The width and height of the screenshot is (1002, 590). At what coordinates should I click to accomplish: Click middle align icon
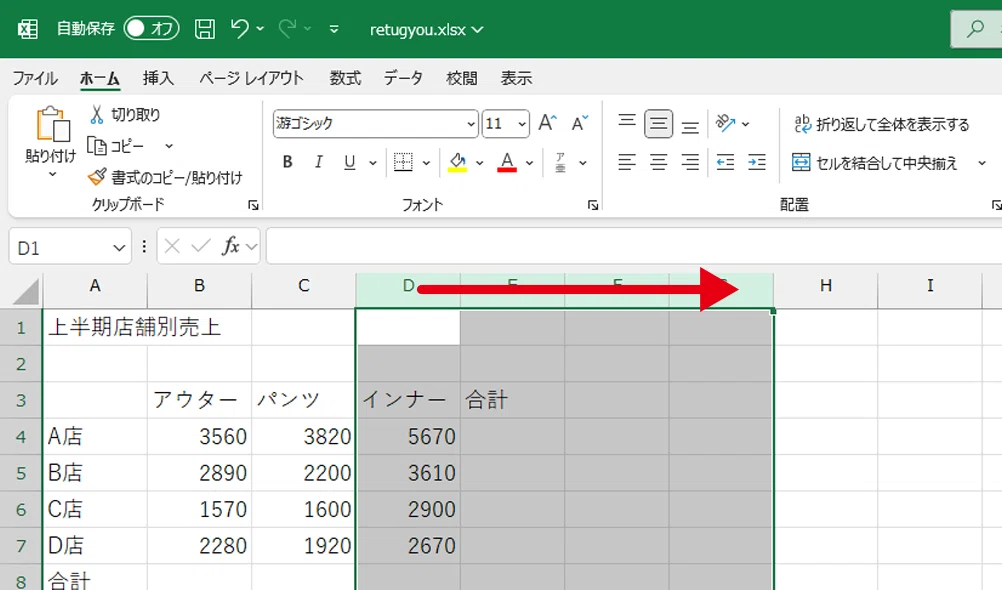click(x=658, y=123)
